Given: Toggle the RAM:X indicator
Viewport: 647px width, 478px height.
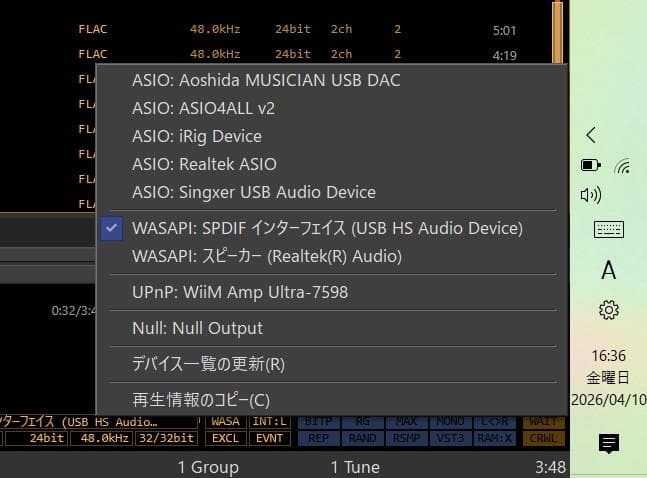Looking at the screenshot, I should point(495,438).
